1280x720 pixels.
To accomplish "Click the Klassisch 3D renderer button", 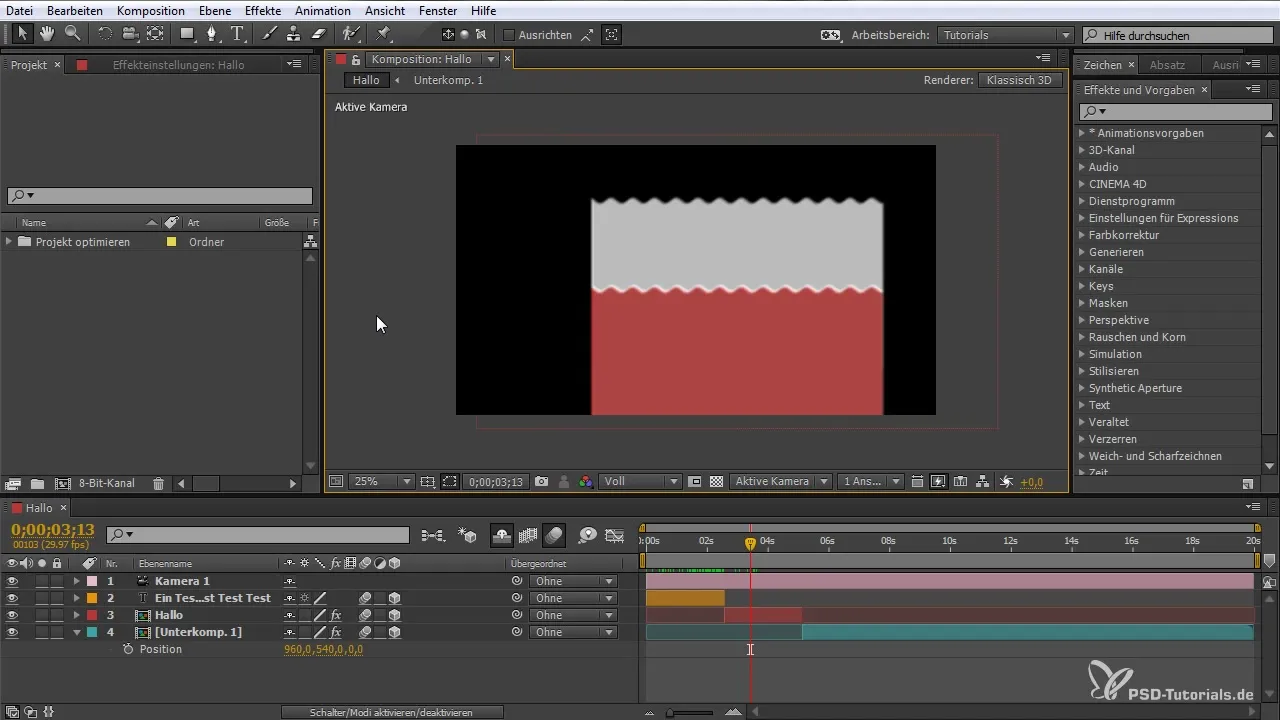I will pos(1021,80).
